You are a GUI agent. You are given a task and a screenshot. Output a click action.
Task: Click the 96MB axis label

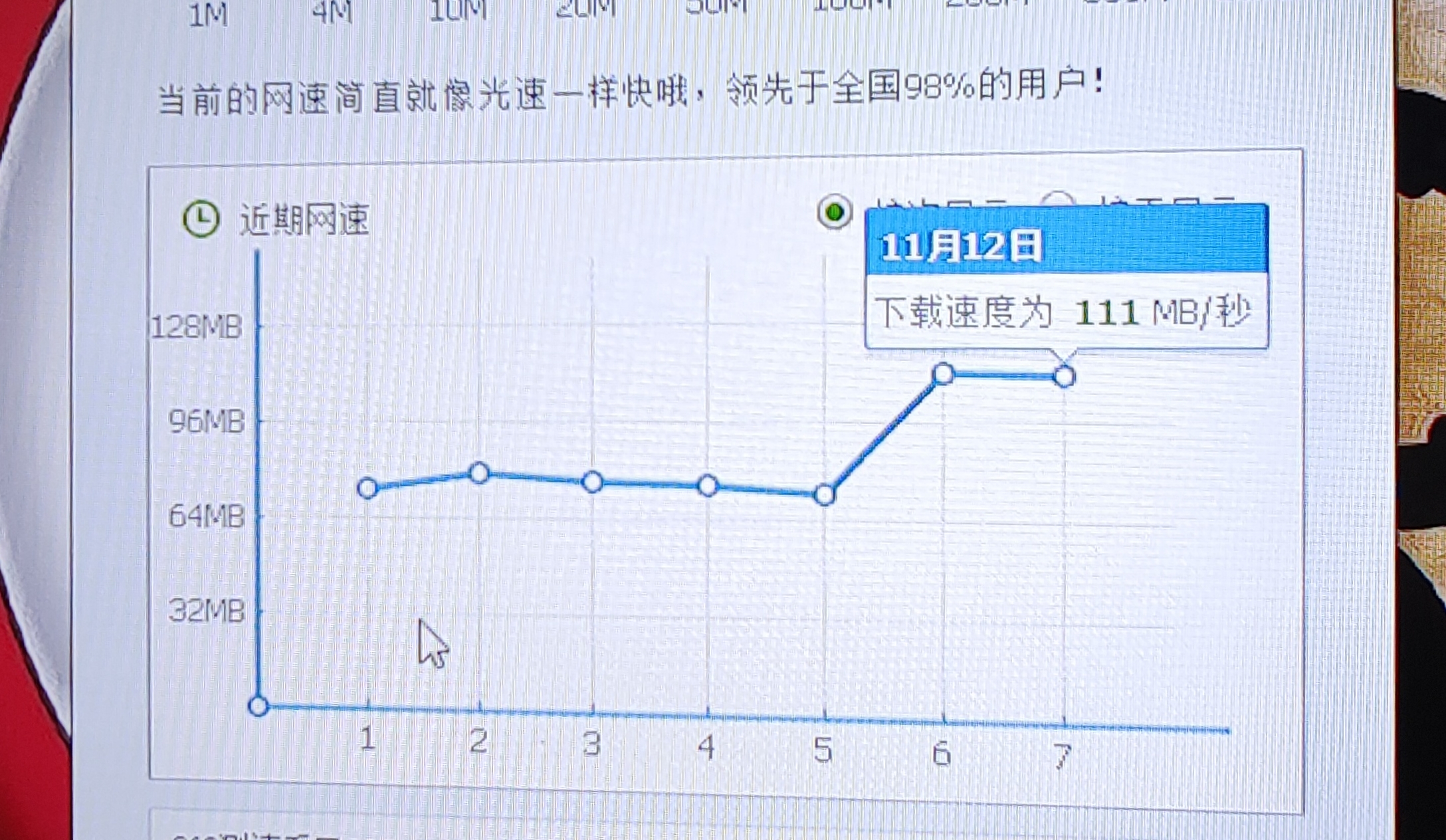pyautogui.click(x=207, y=421)
